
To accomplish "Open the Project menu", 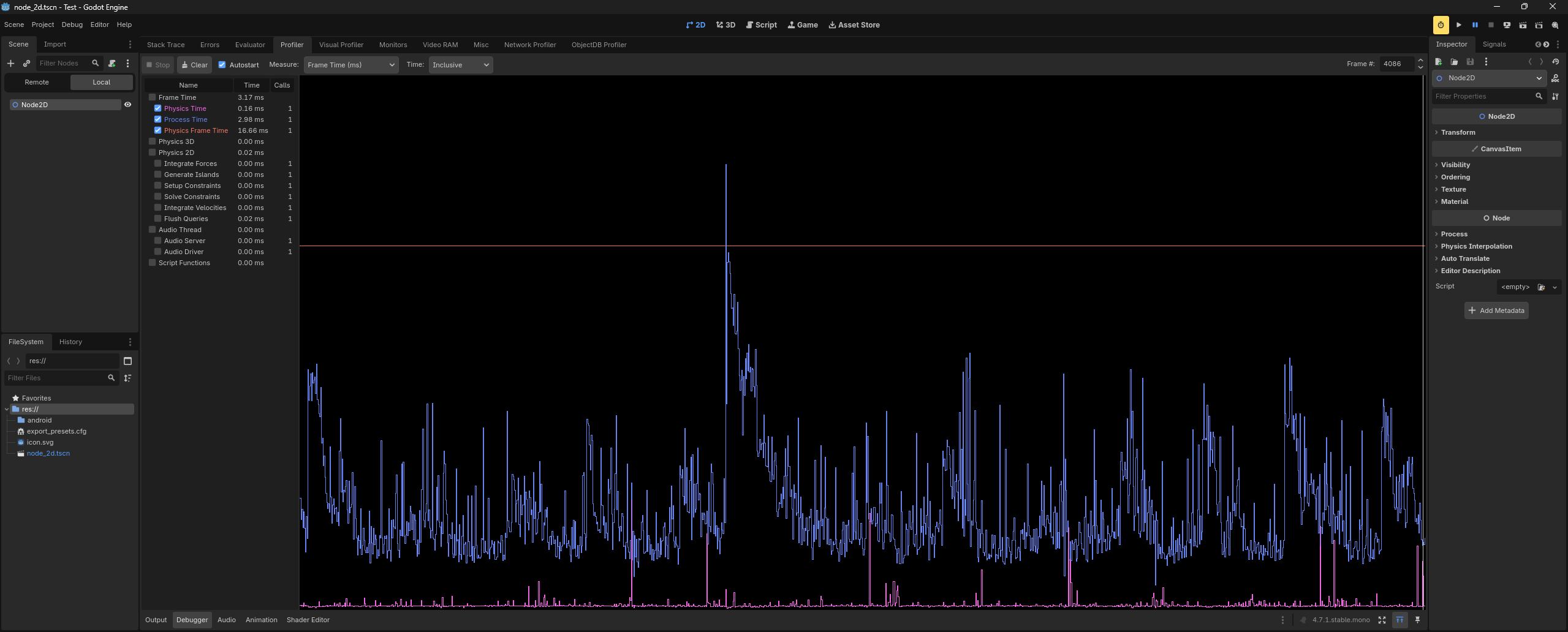I will tap(42, 25).
